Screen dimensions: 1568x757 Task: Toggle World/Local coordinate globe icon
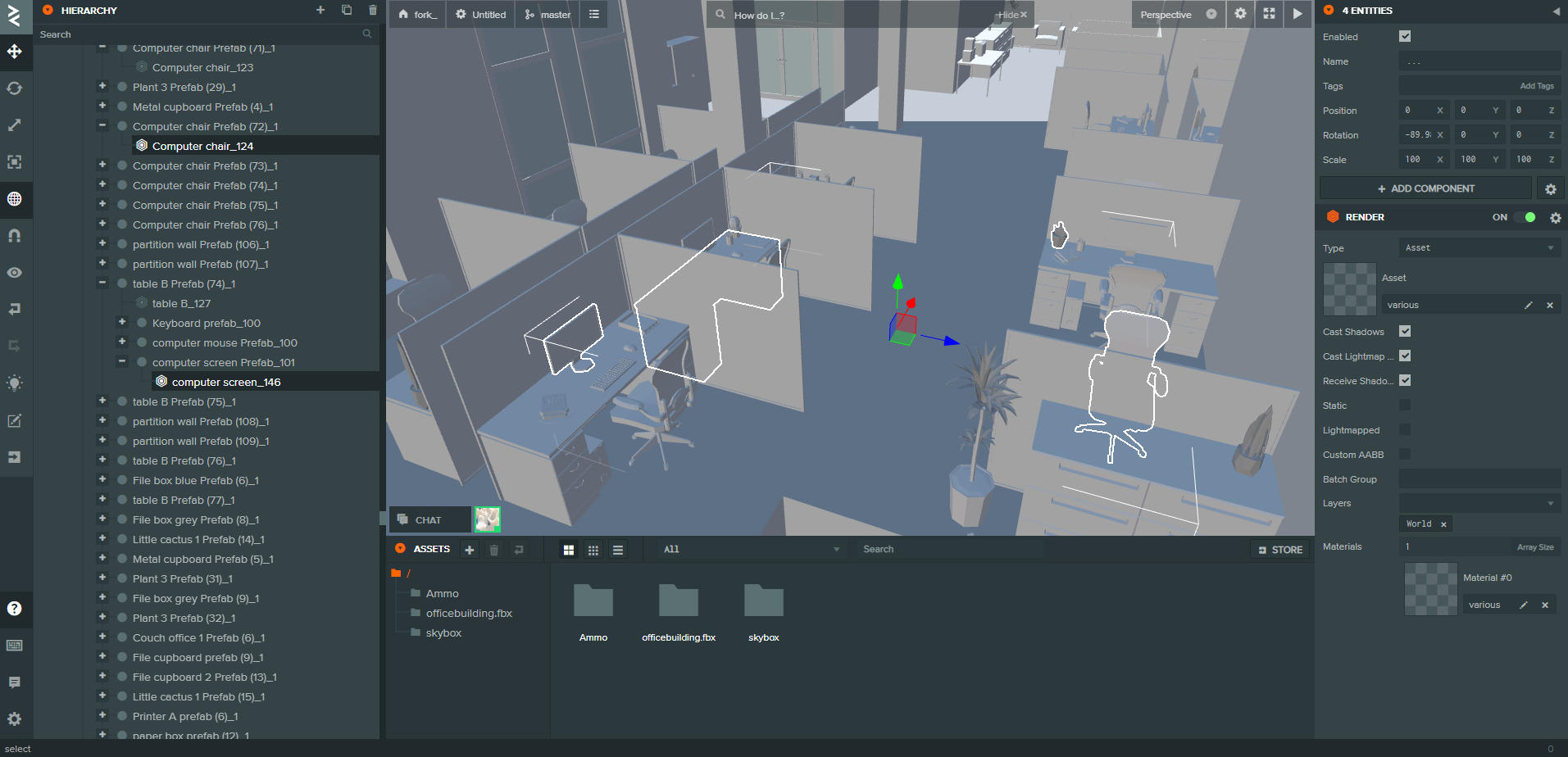pyautogui.click(x=15, y=199)
